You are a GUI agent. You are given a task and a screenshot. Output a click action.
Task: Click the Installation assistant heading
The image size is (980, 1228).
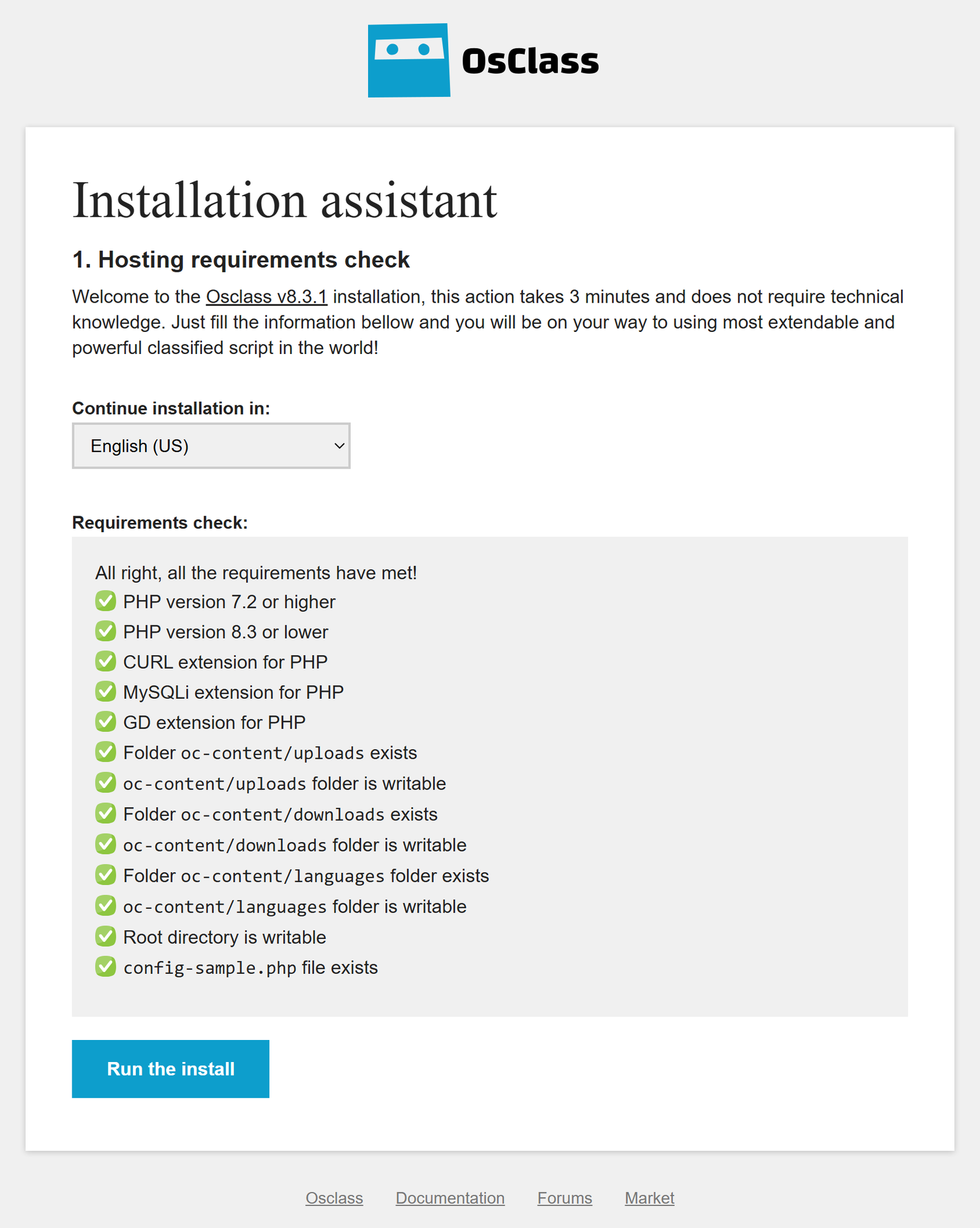(x=285, y=201)
